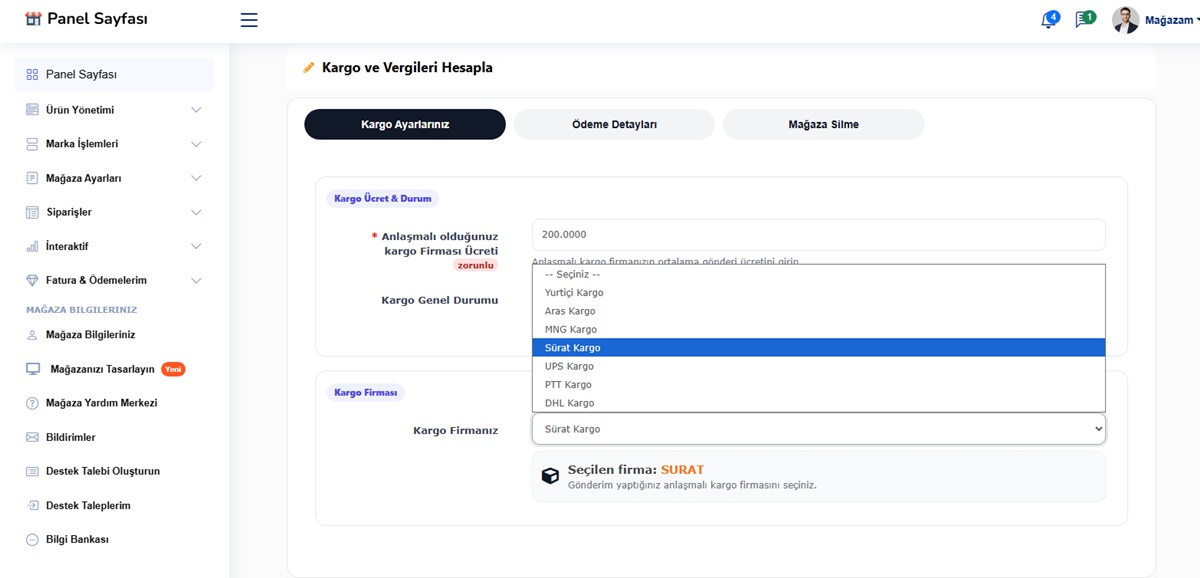
Task: Toggle the hamburger sidebar menu
Action: click(x=249, y=20)
